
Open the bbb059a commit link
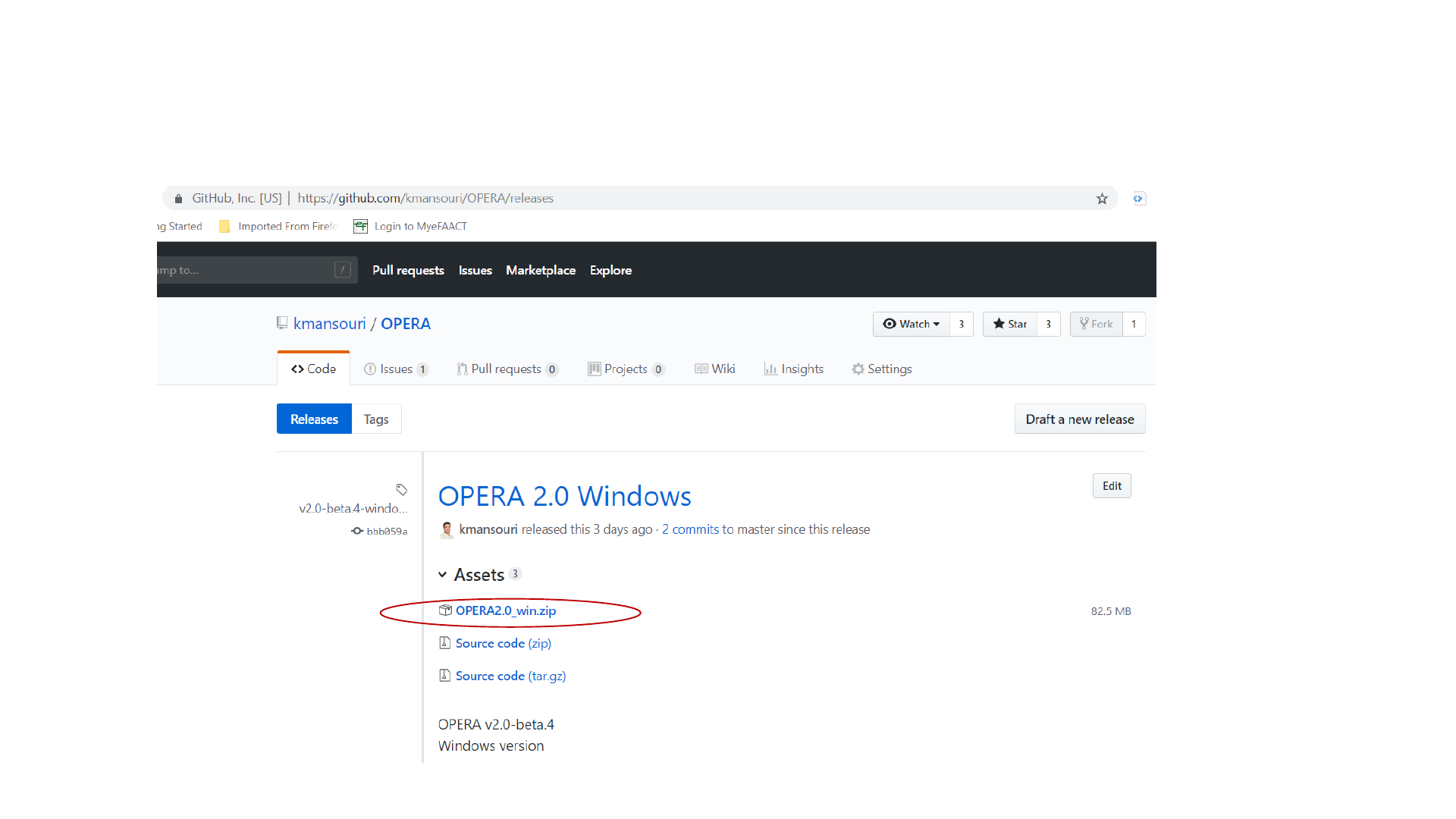(x=386, y=532)
